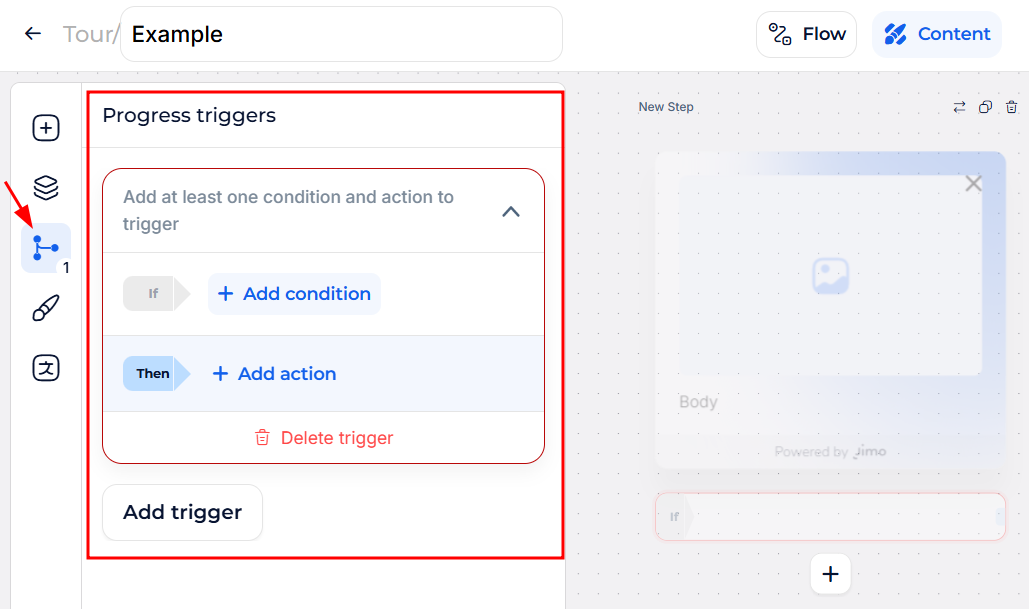
Task: Click Add action
Action: 274,374
